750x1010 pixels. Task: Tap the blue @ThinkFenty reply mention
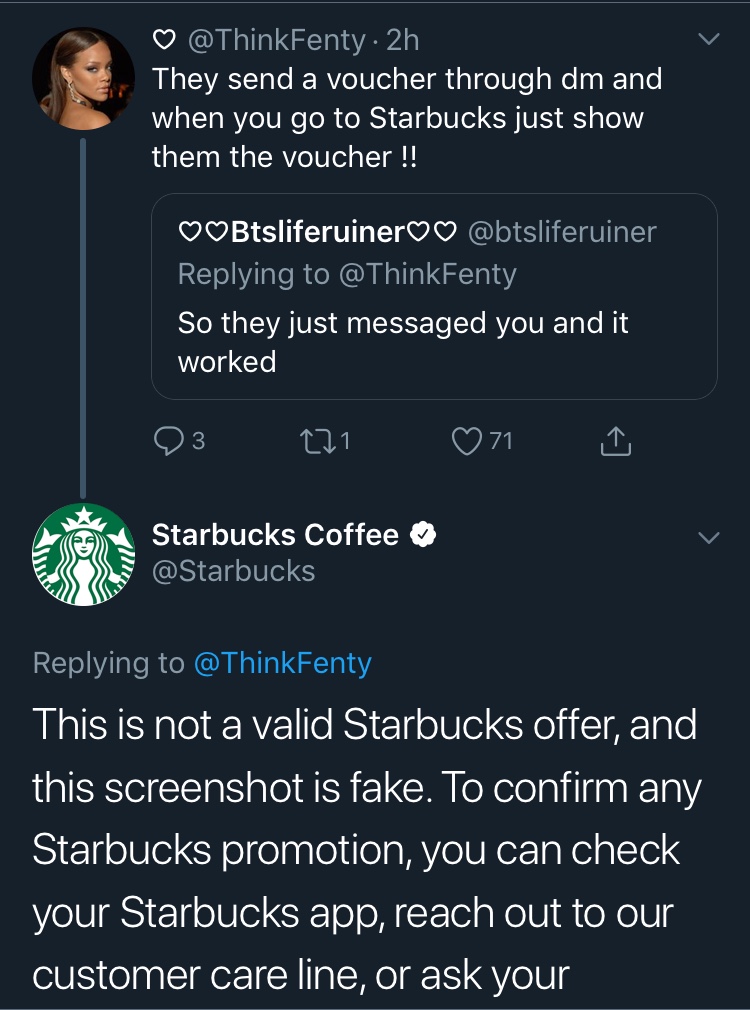(282, 663)
